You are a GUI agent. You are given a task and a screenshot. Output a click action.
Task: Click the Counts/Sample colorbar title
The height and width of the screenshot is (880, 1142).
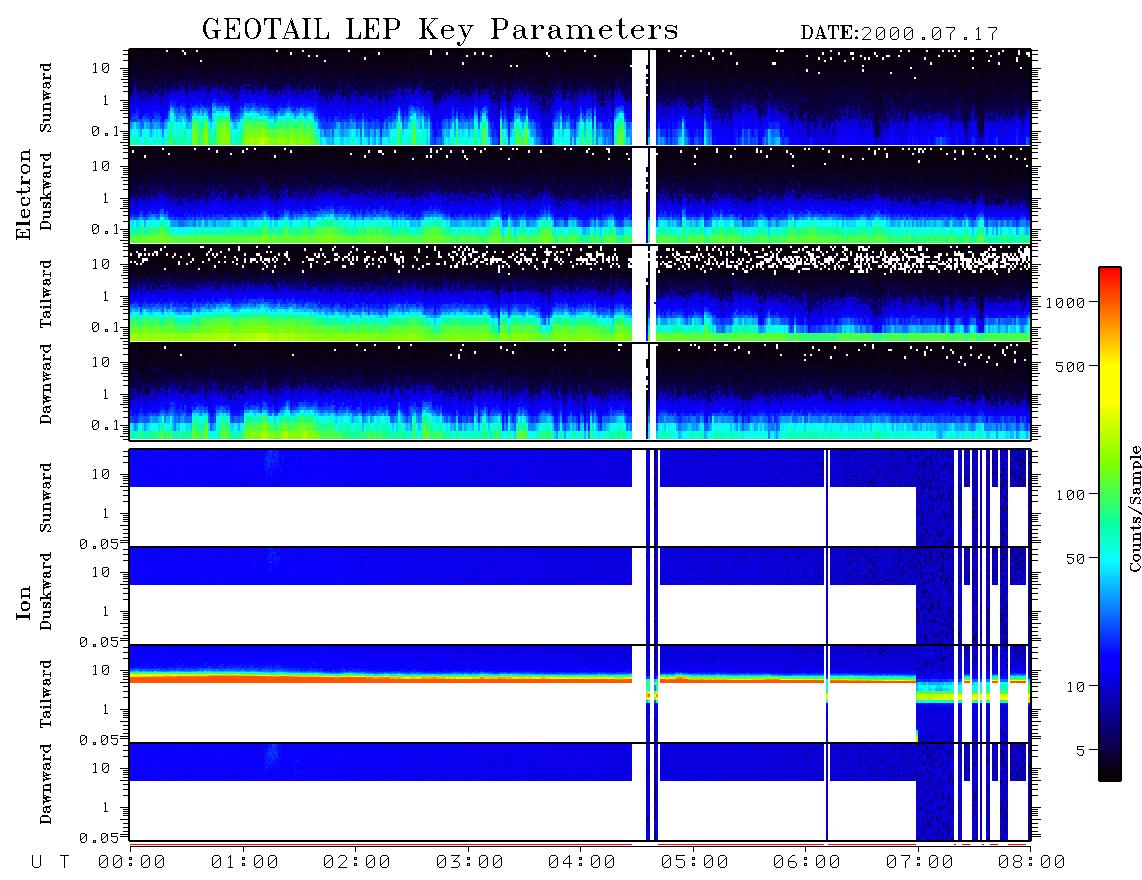[1134, 508]
